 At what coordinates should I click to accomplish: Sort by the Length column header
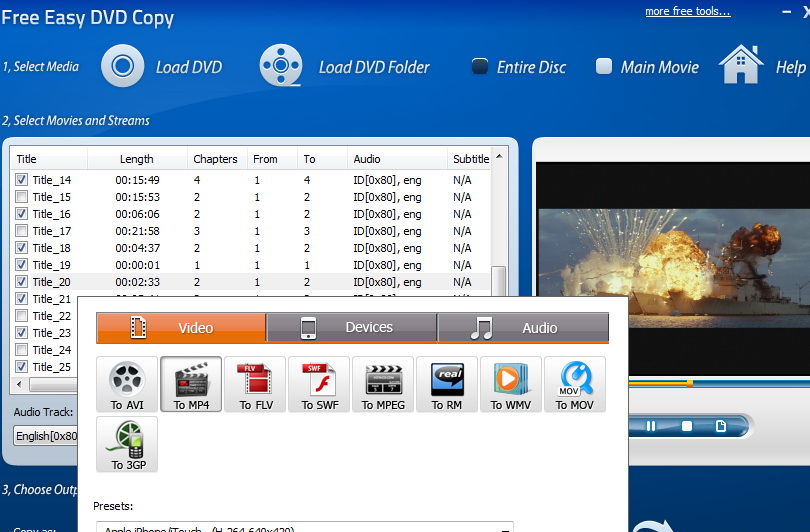coord(137,159)
